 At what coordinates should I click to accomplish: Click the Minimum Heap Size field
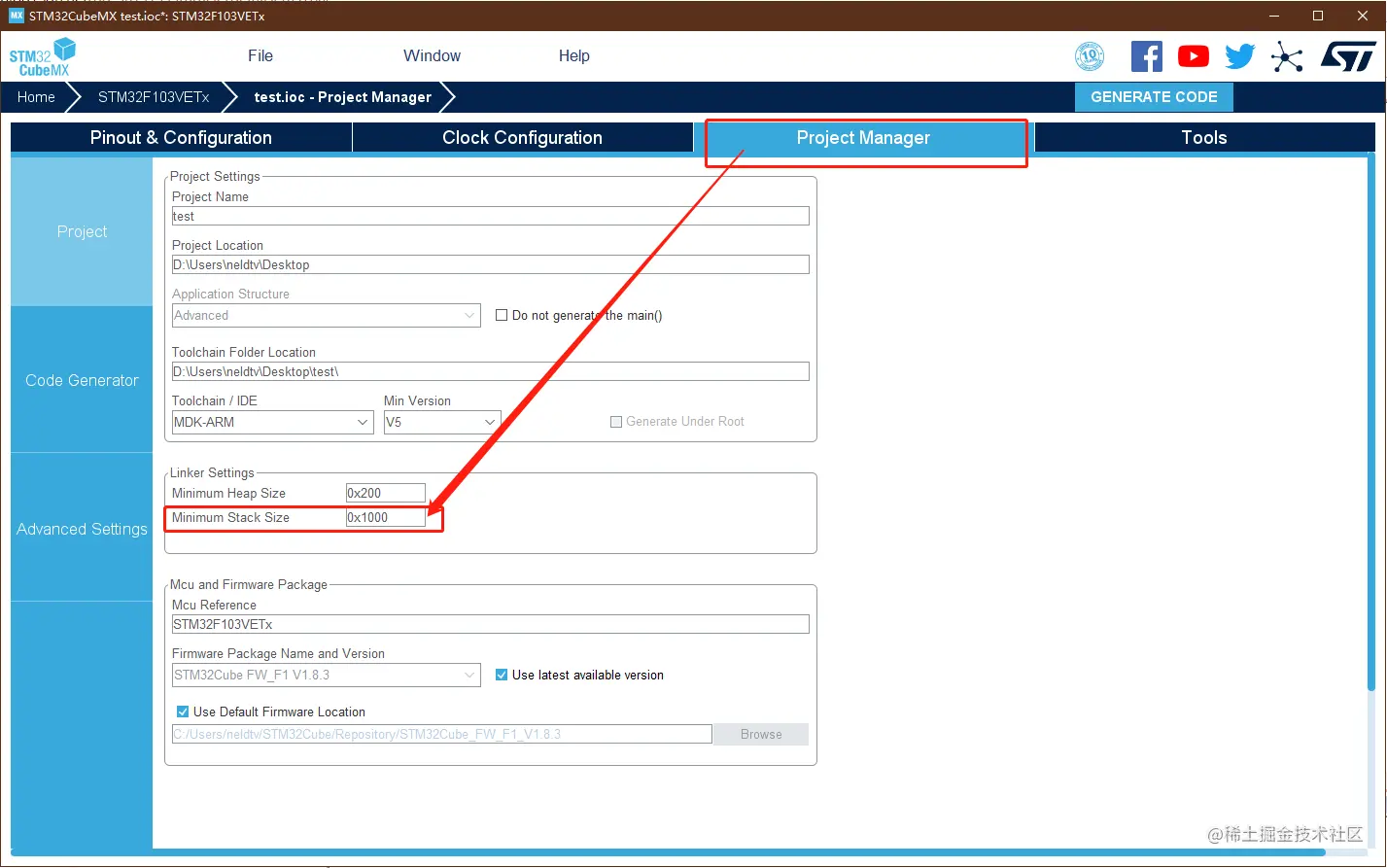(386, 493)
